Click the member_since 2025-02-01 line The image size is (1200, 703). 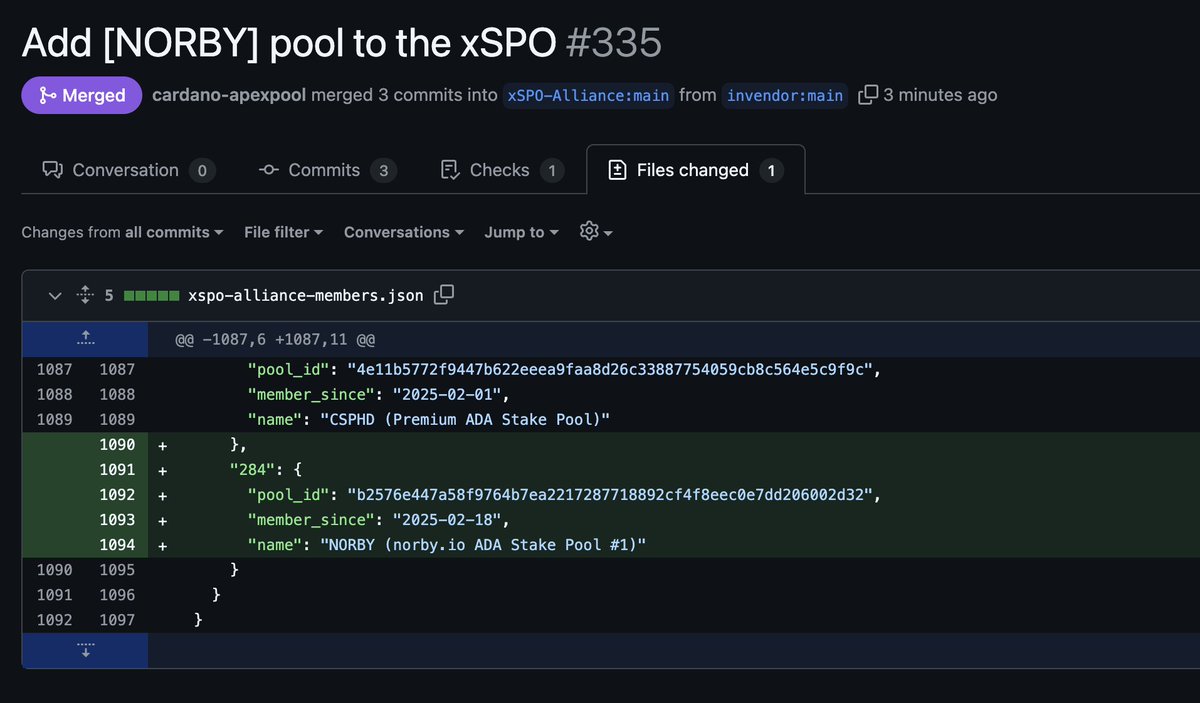[x=379, y=394]
